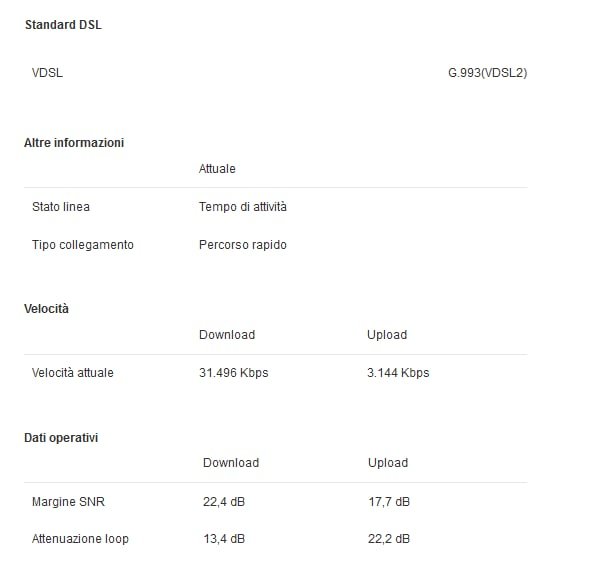Viewport: 611px width, 576px height.
Task: Select the Attuale column header
Action: (217, 169)
